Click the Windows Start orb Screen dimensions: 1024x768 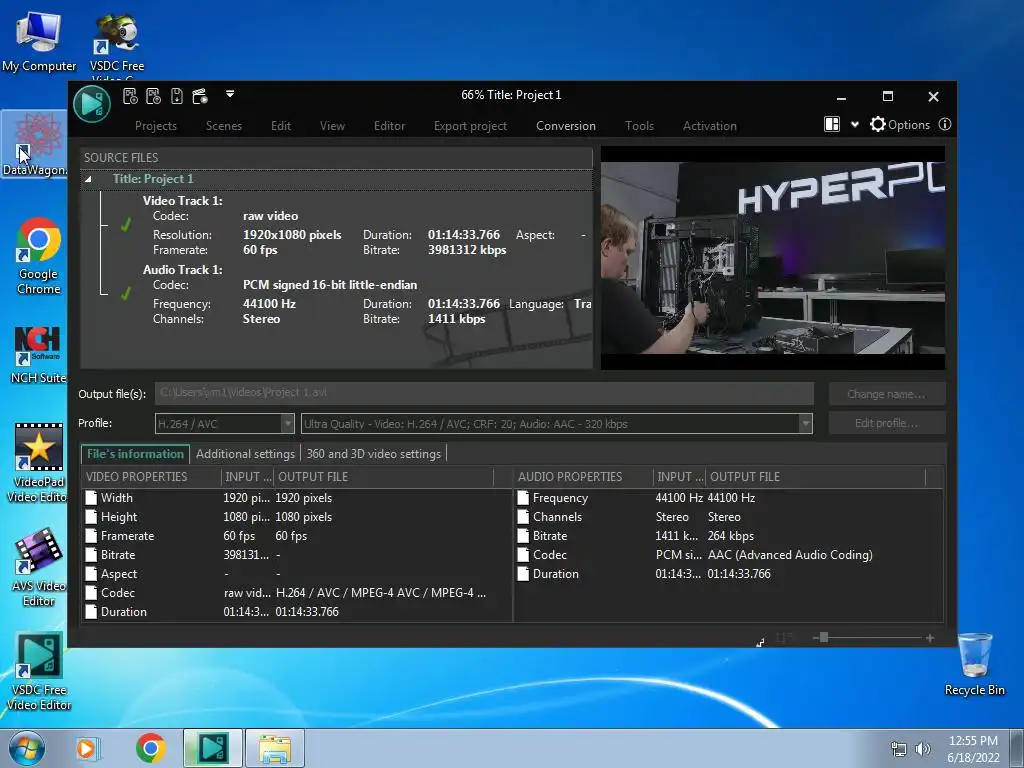[27, 748]
